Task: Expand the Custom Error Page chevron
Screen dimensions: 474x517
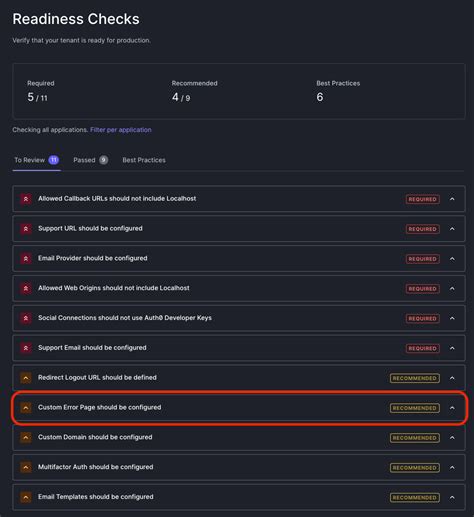Action: [452, 408]
